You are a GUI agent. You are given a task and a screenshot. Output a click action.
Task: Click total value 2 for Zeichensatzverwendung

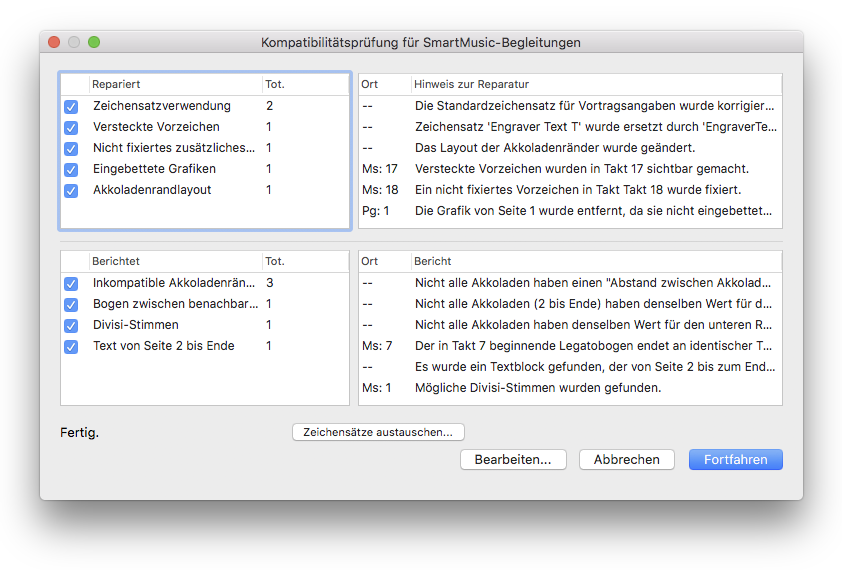(270, 106)
